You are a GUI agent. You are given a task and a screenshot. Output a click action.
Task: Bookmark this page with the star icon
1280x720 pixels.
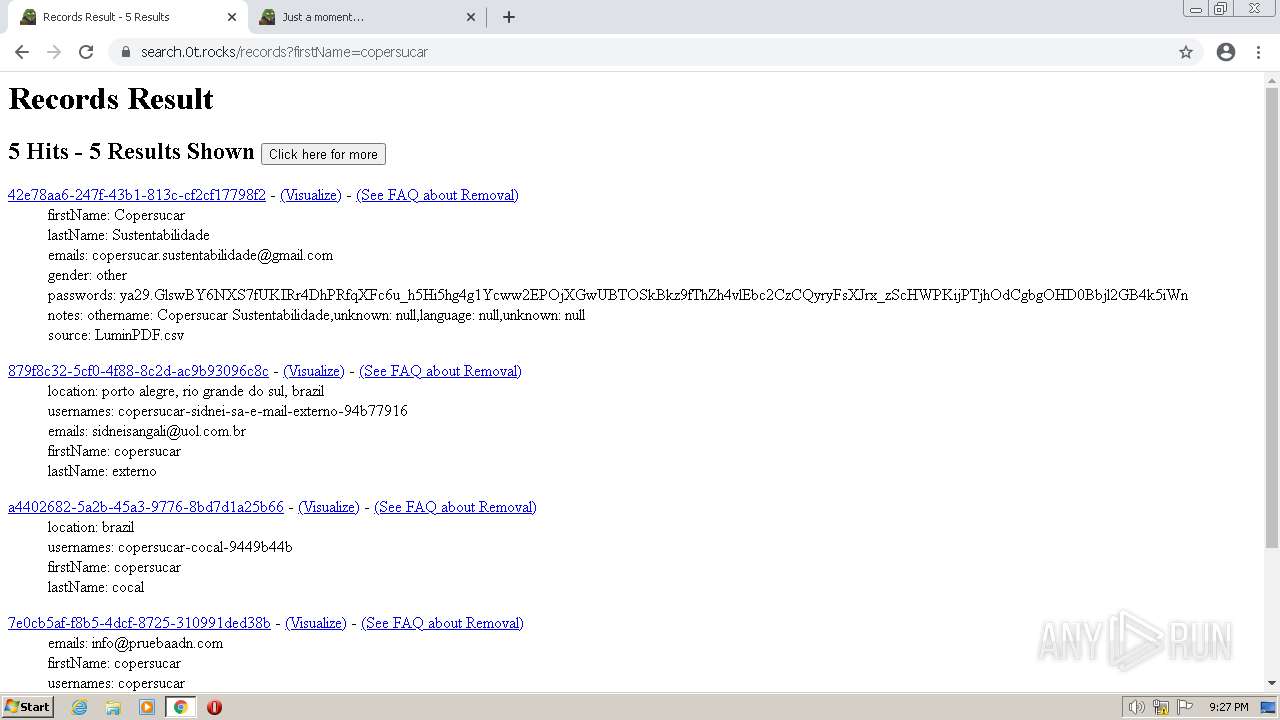point(1186,52)
